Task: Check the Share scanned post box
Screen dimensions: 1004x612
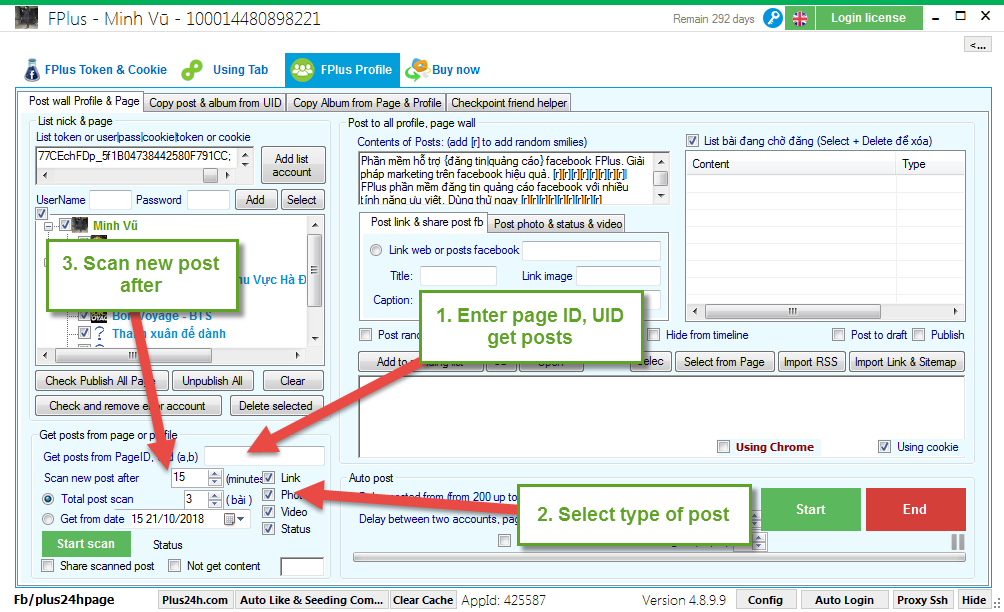Action: (x=47, y=566)
